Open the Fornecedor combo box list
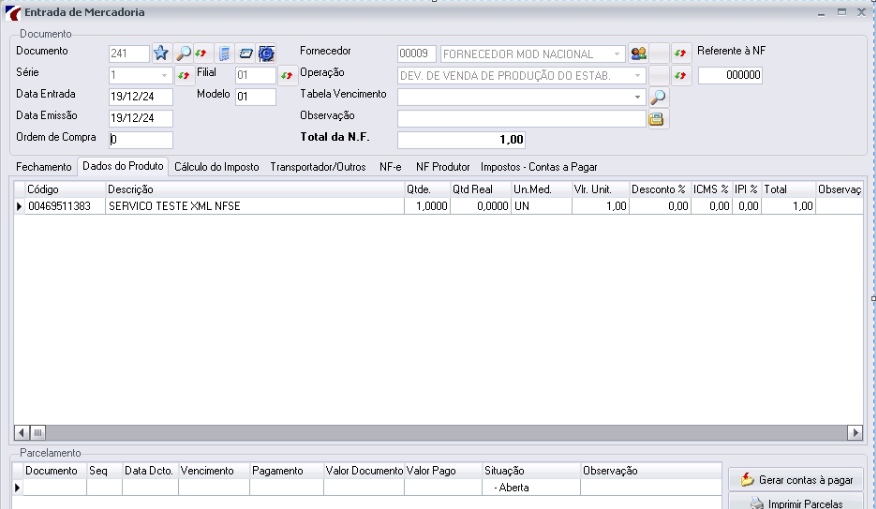 [x=617, y=54]
